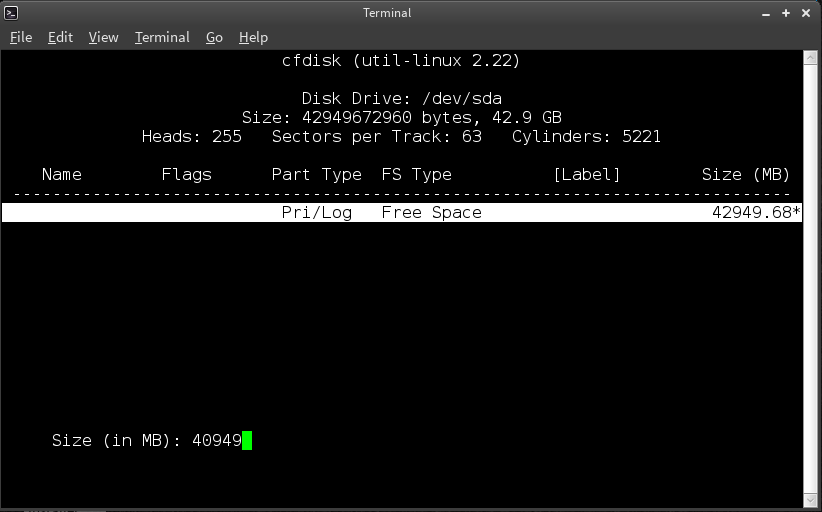Viewport: 822px width, 512px height.
Task: Click the terminal icon in title bar
Action: [11, 13]
